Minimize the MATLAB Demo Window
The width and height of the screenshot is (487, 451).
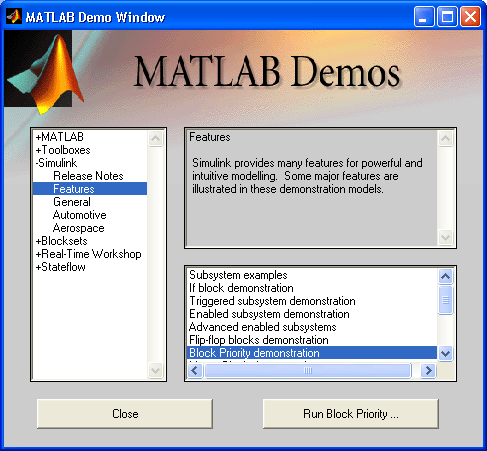coord(424,16)
